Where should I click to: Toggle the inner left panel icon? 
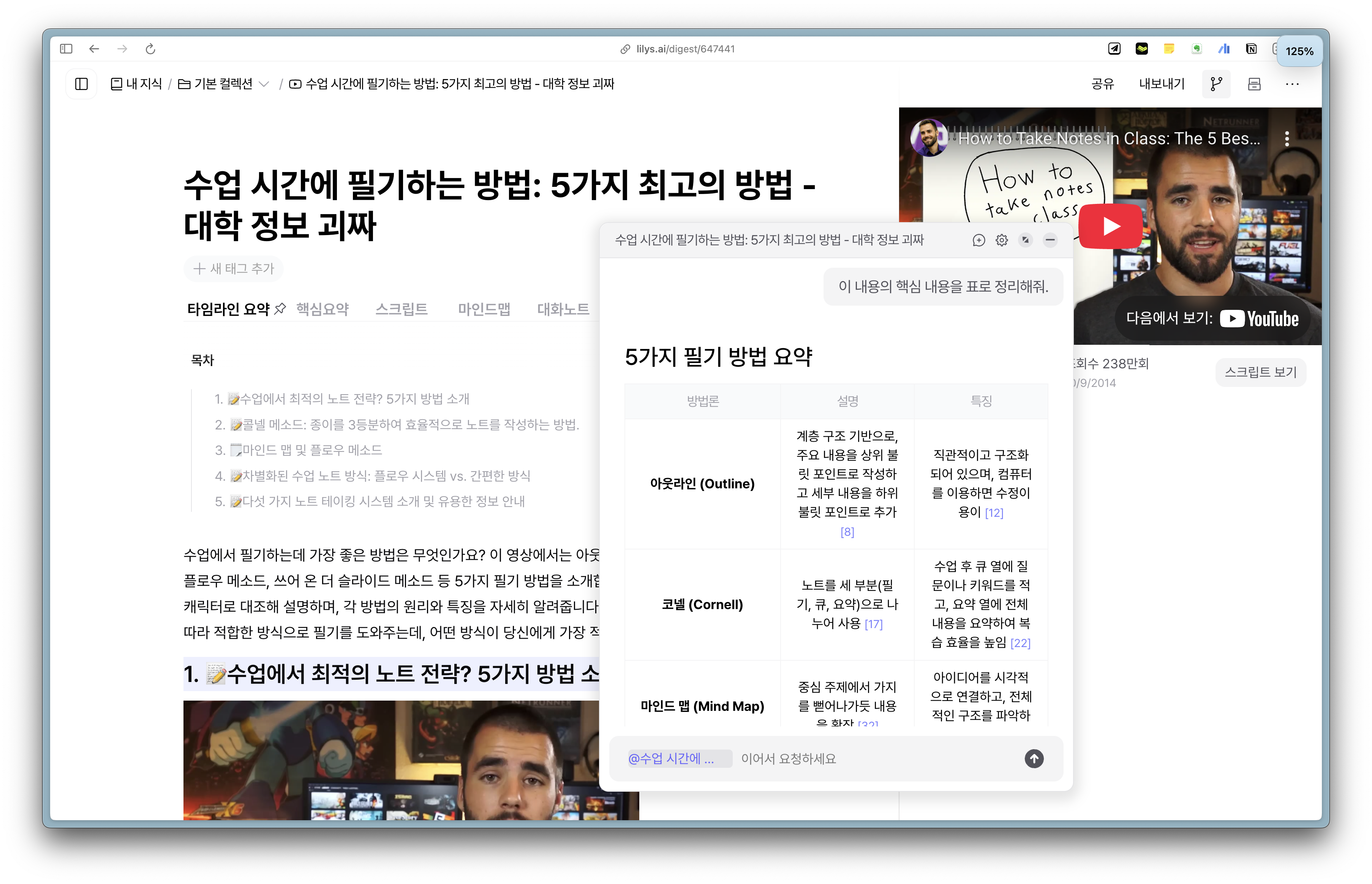[x=82, y=84]
